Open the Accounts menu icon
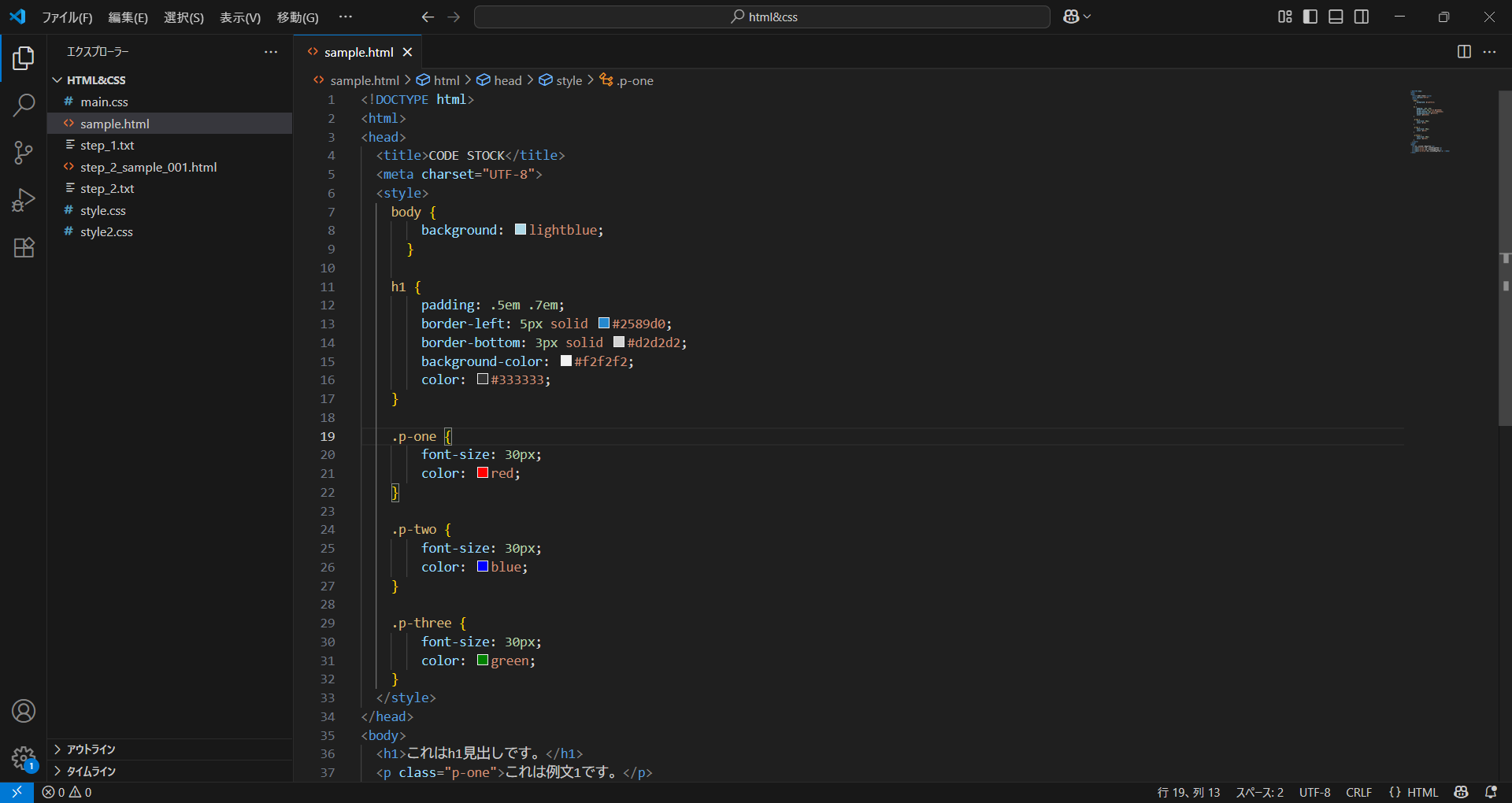The width and height of the screenshot is (1512, 803). tap(24, 711)
